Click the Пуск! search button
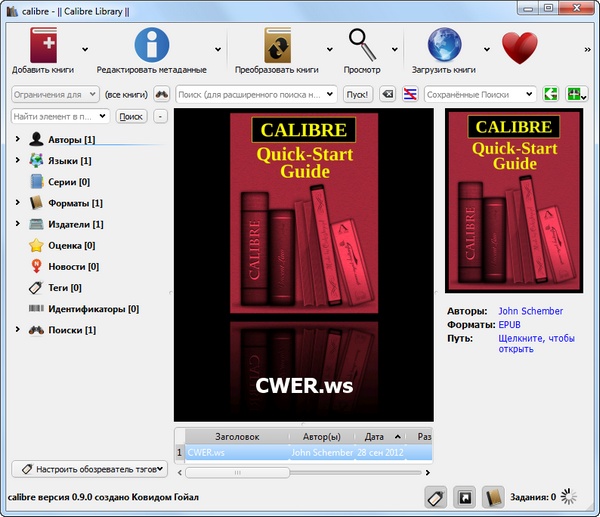The image size is (600, 517). tap(356, 94)
